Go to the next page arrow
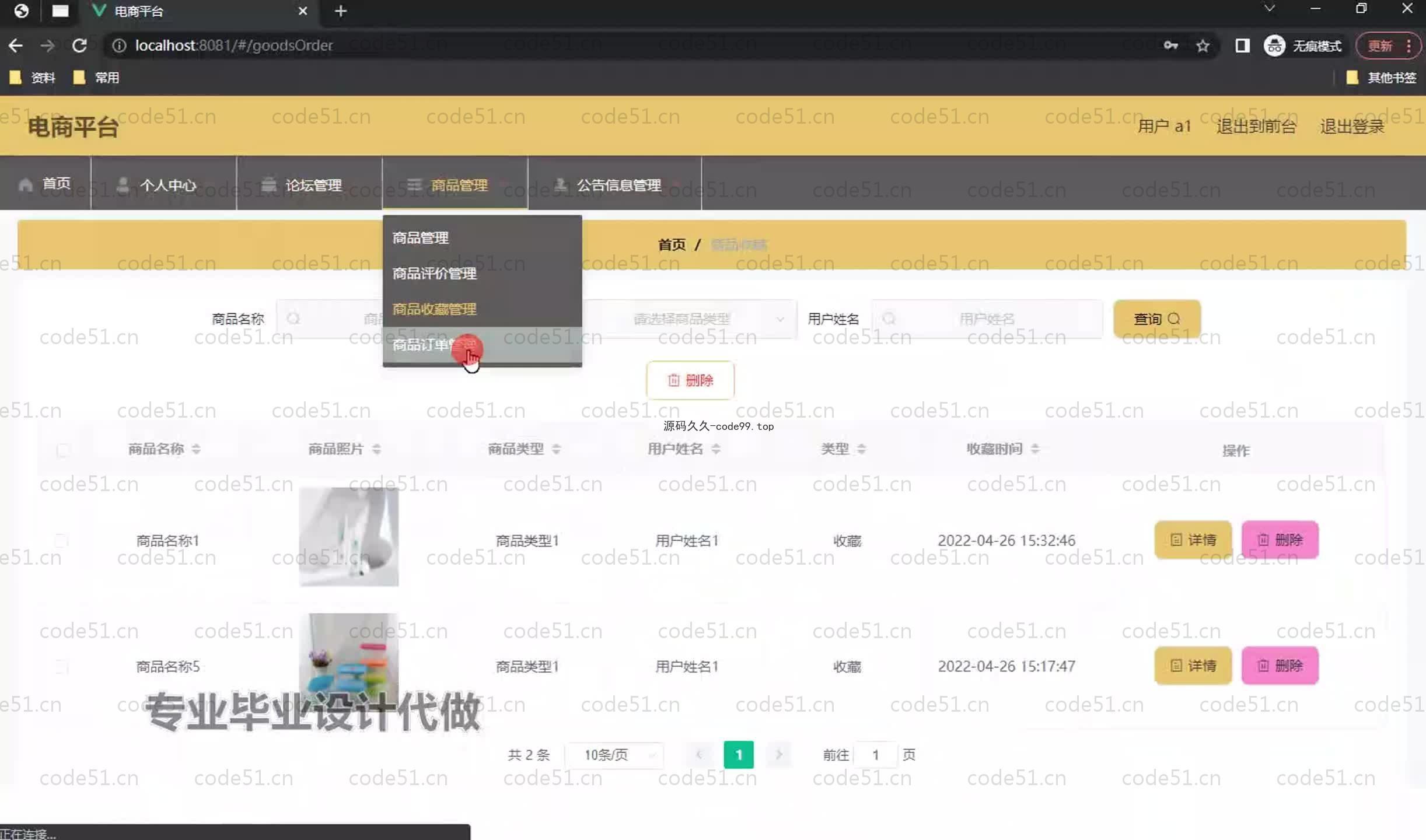Viewport: 1426px width, 840px height. click(x=779, y=755)
